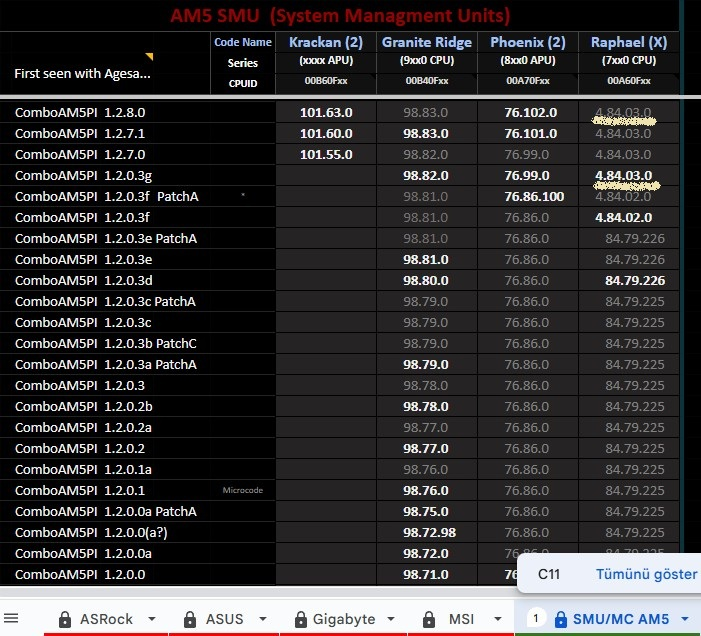Select the 00A60Fxx CPUID cell
Screen dimensions: 701x636
pyautogui.click(x=629, y=81)
